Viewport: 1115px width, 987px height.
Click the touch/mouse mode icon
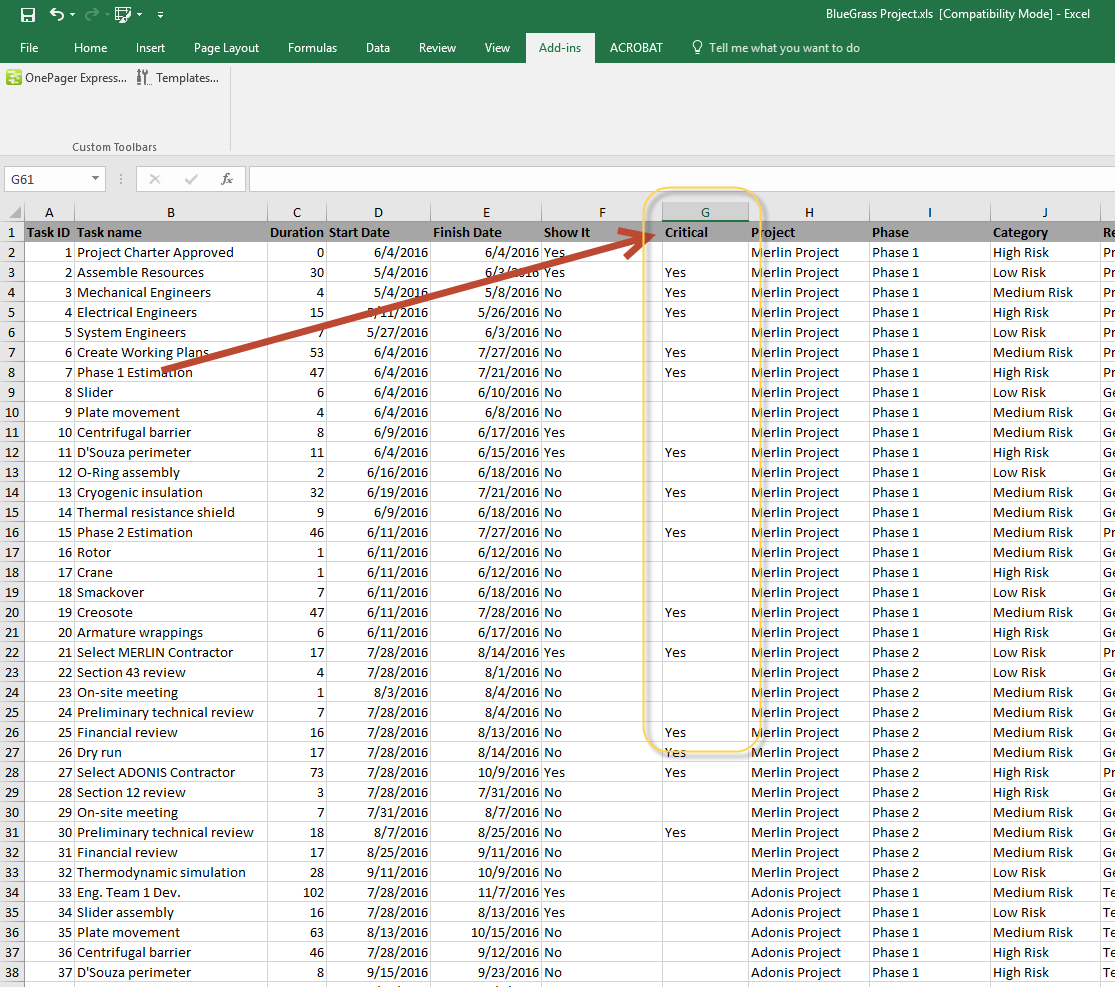point(123,15)
